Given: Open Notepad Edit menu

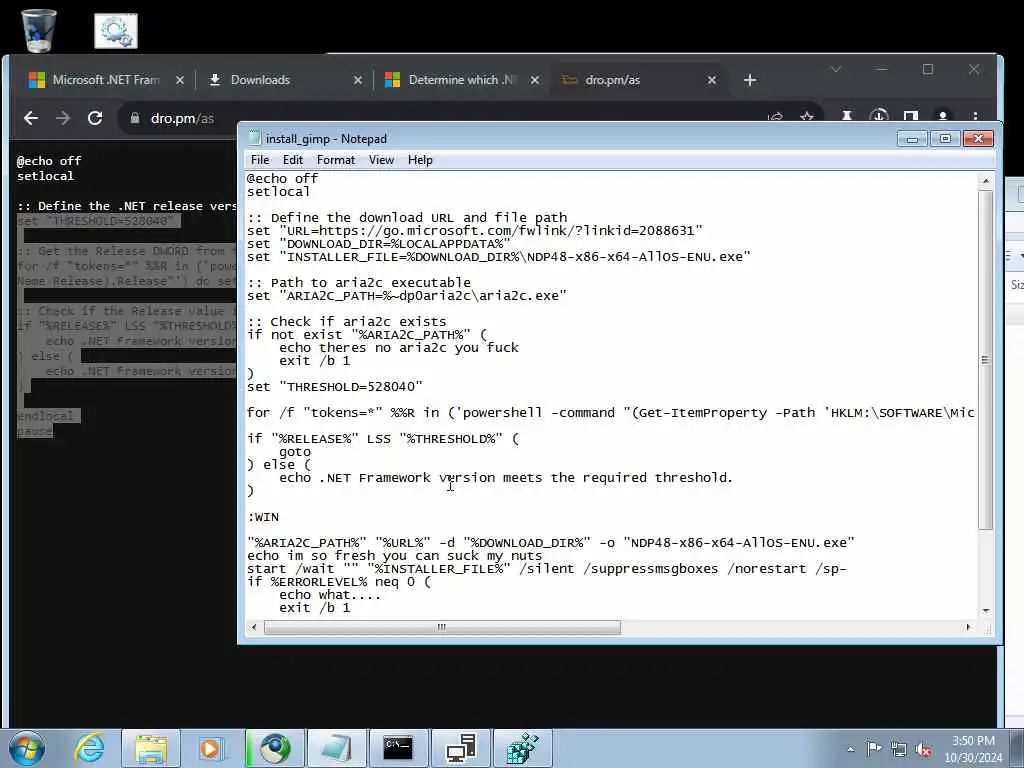Looking at the screenshot, I should pyautogui.click(x=293, y=160).
